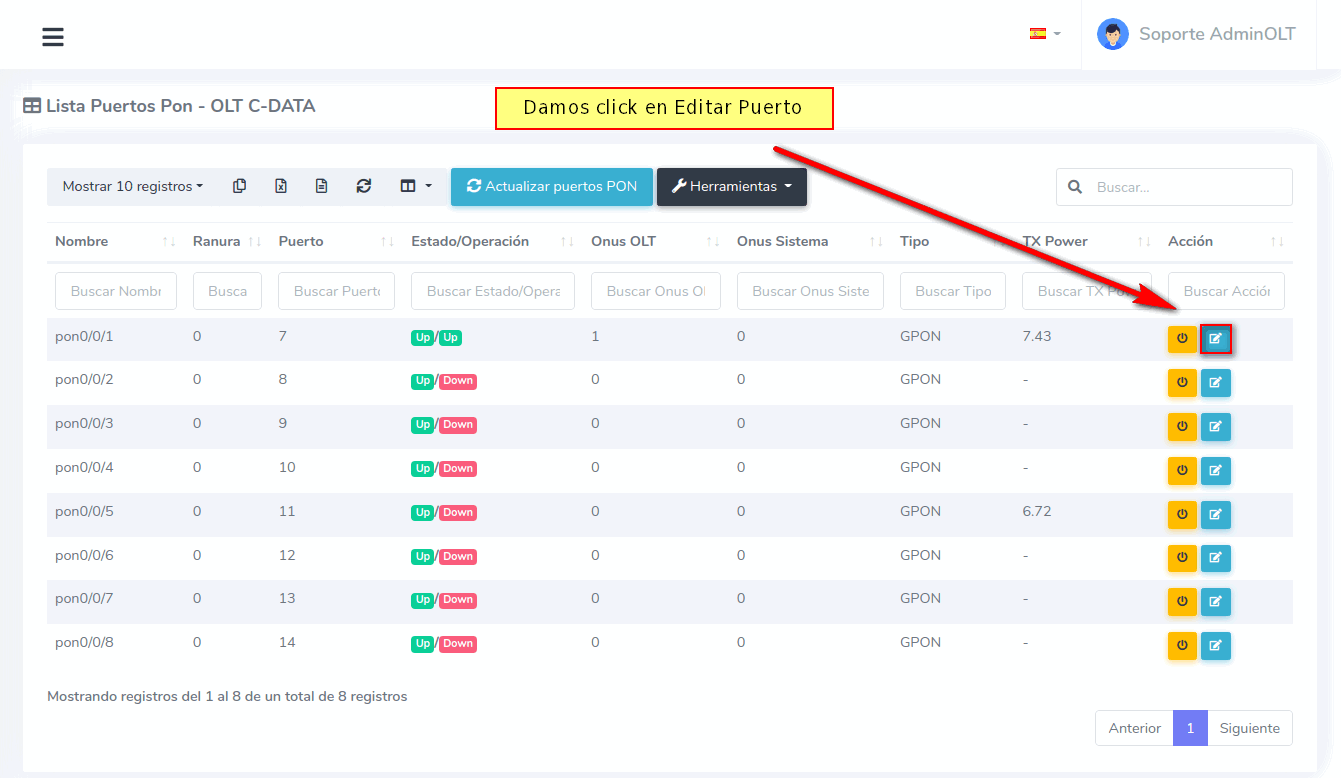Open the hamburger sidebar menu

pos(53,37)
